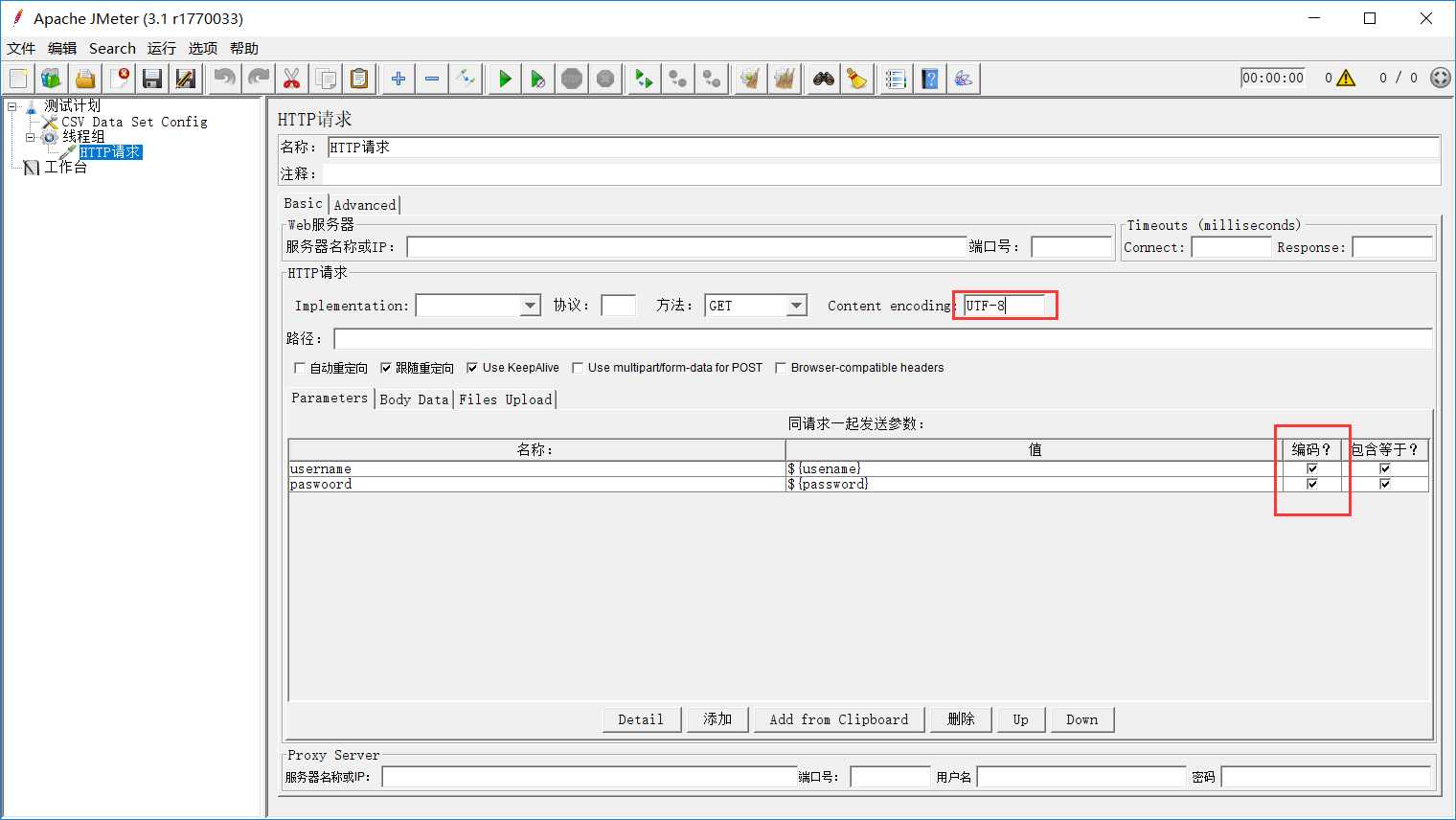Click the Detail button

641,719
